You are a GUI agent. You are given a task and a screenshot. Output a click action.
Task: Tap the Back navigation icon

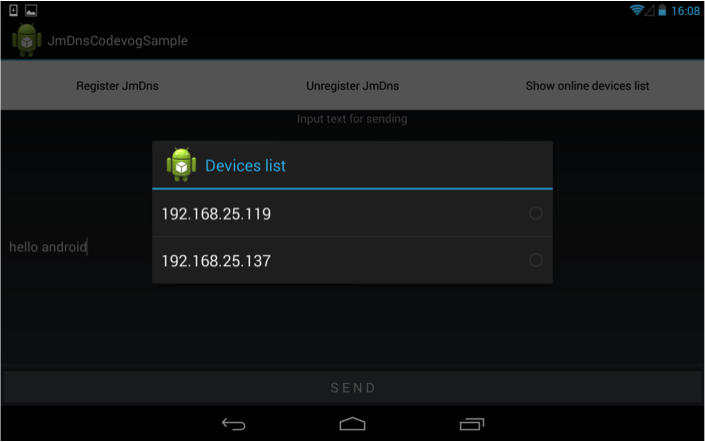click(x=234, y=424)
